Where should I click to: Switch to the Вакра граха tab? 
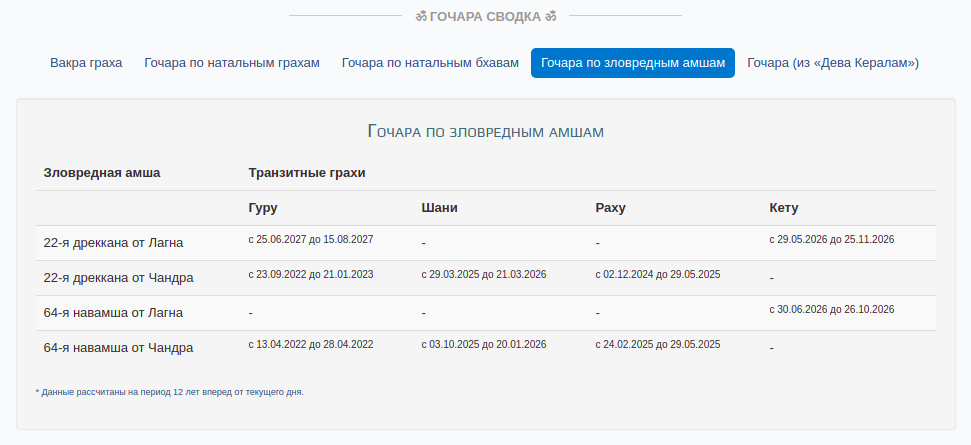[86, 63]
